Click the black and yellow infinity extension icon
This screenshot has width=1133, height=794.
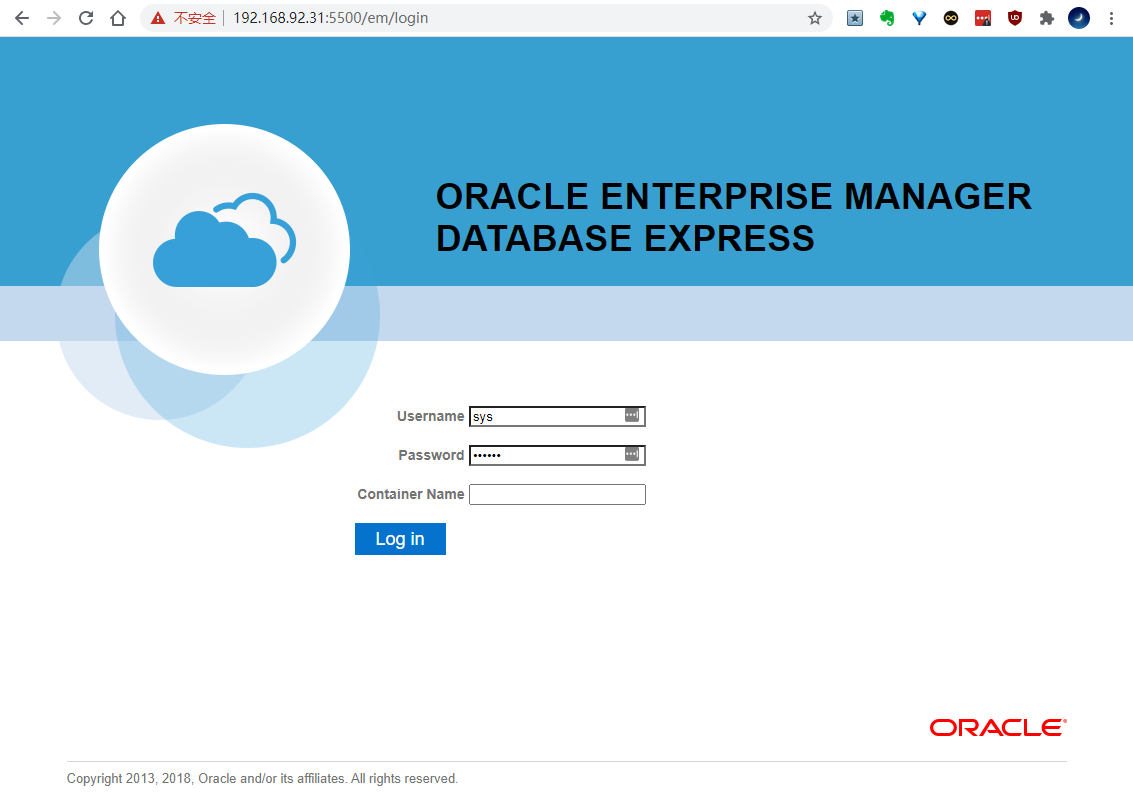[951, 18]
